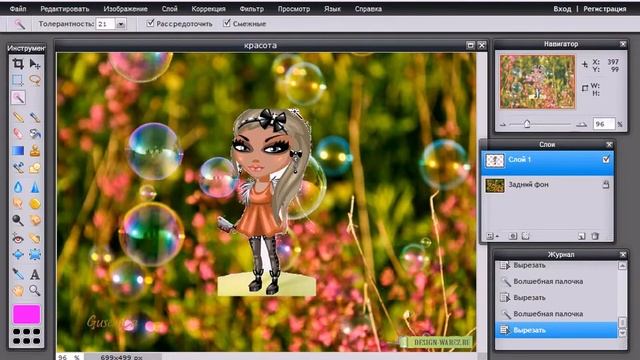
Task: Open the Слой menu
Action: (x=169, y=9)
